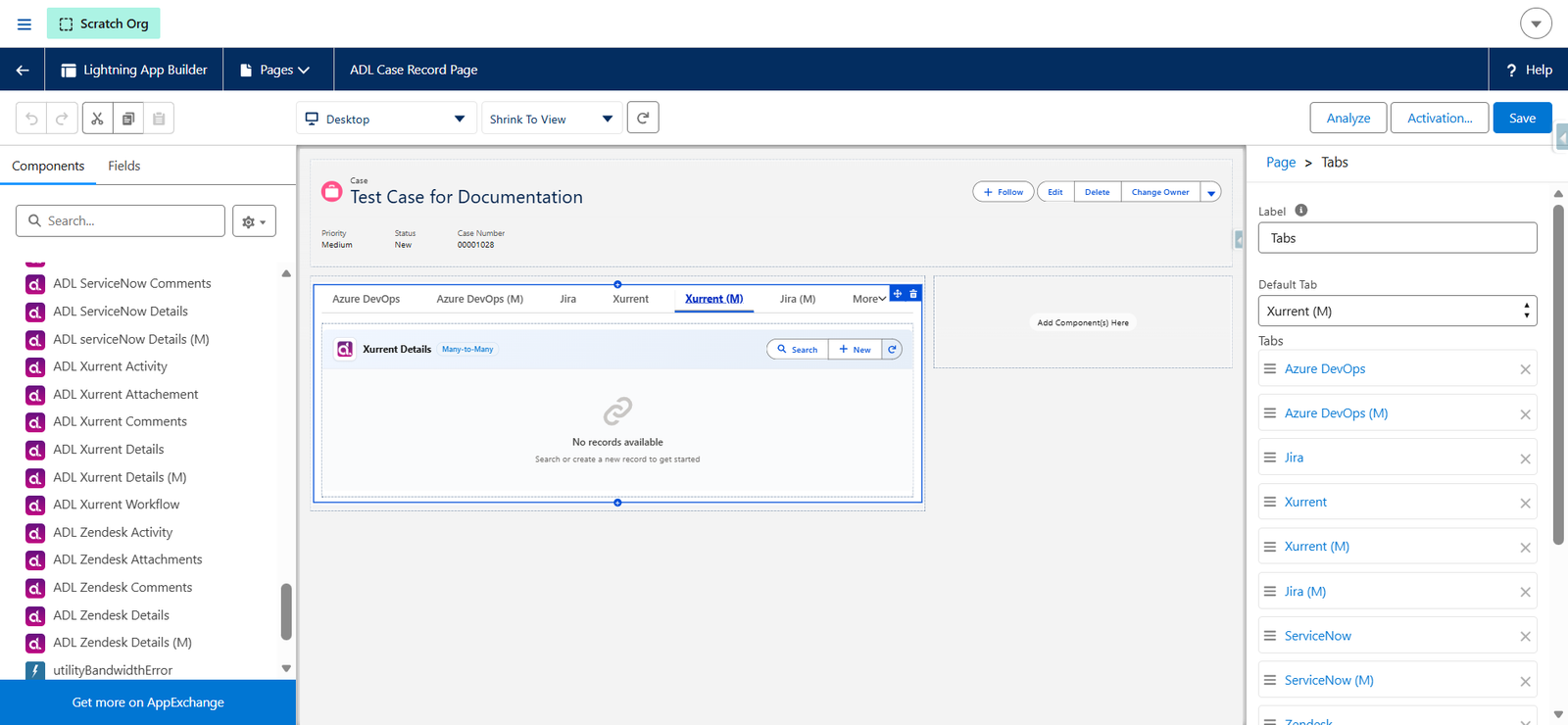Delete the selected Tabs component

[913, 294]
